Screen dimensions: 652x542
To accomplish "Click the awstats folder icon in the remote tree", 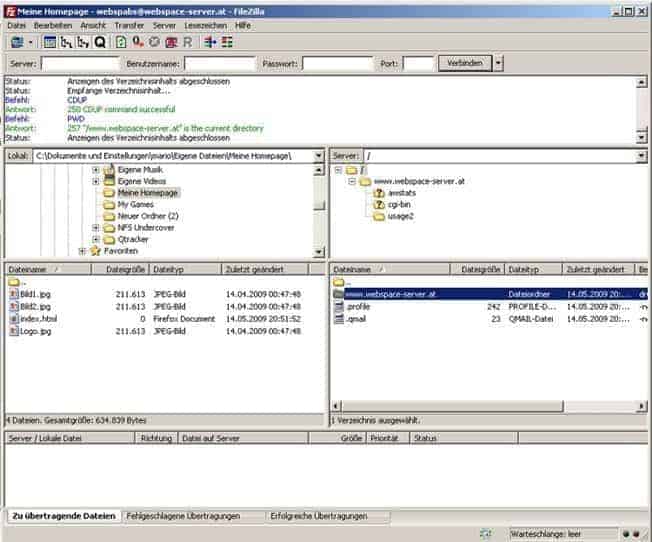I will click(380, 193).
